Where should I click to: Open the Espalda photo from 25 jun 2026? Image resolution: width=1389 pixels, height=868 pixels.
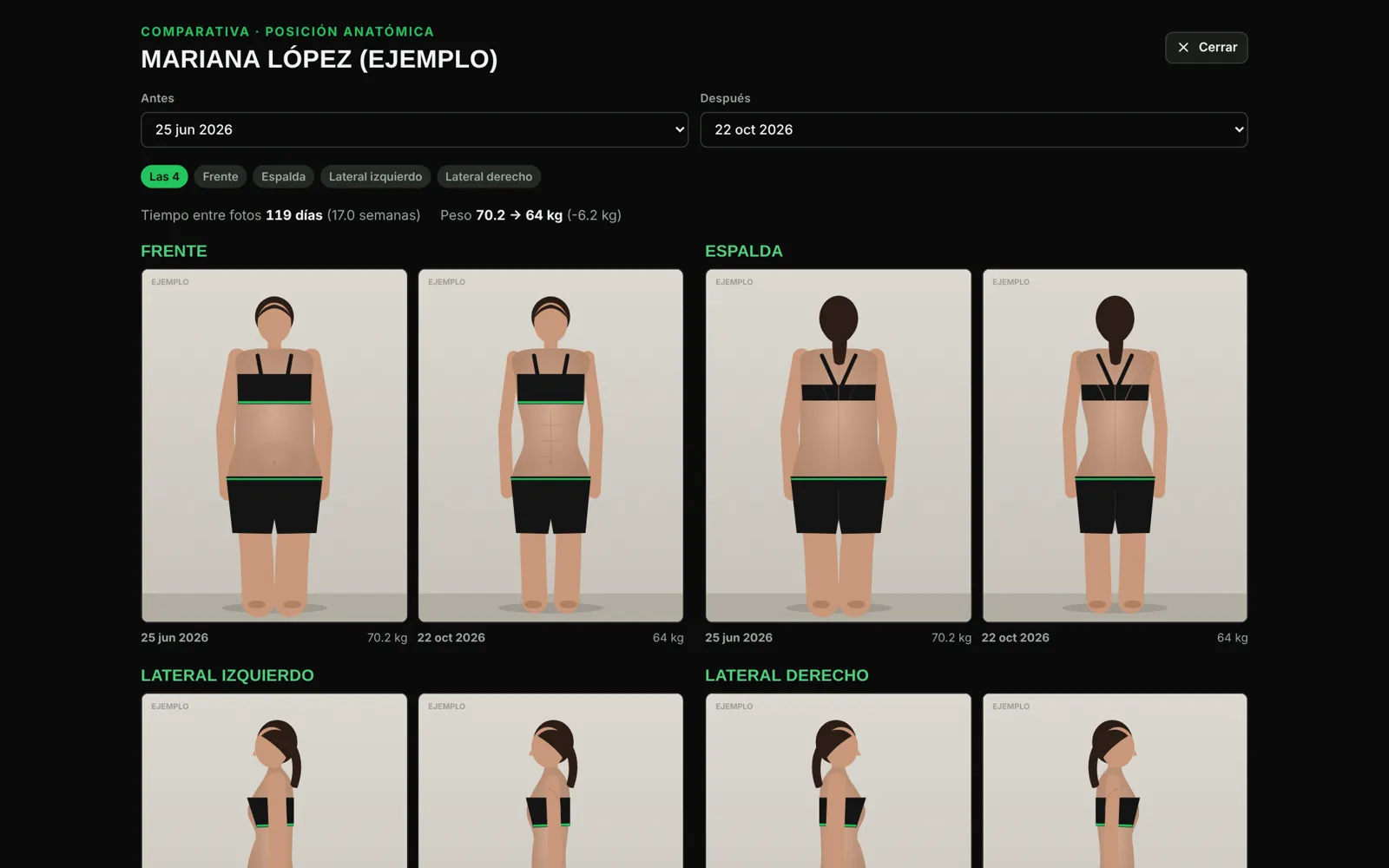click(x=839, y=445)
